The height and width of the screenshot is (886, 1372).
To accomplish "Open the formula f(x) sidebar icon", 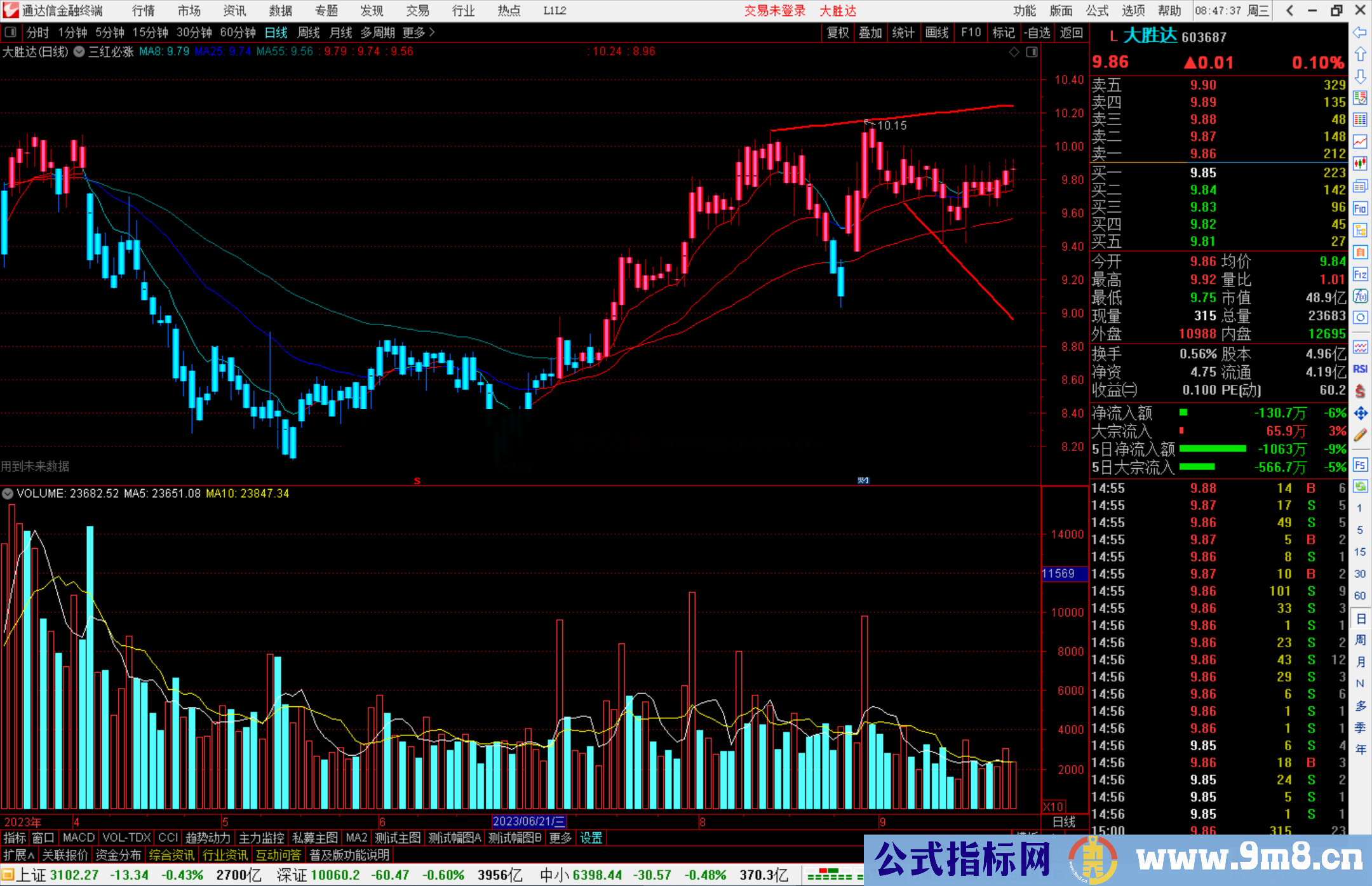I will tap(1360, 296).
